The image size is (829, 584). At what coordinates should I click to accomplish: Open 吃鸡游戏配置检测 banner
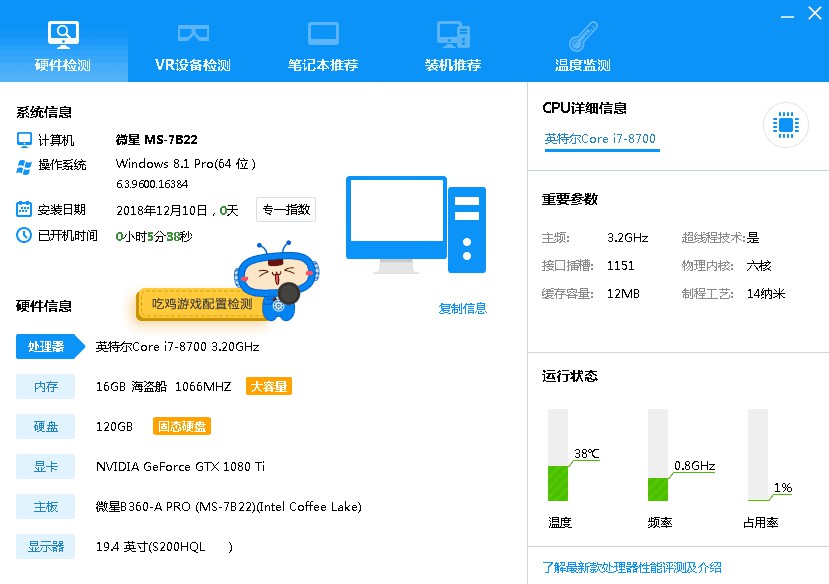(201, 304)
